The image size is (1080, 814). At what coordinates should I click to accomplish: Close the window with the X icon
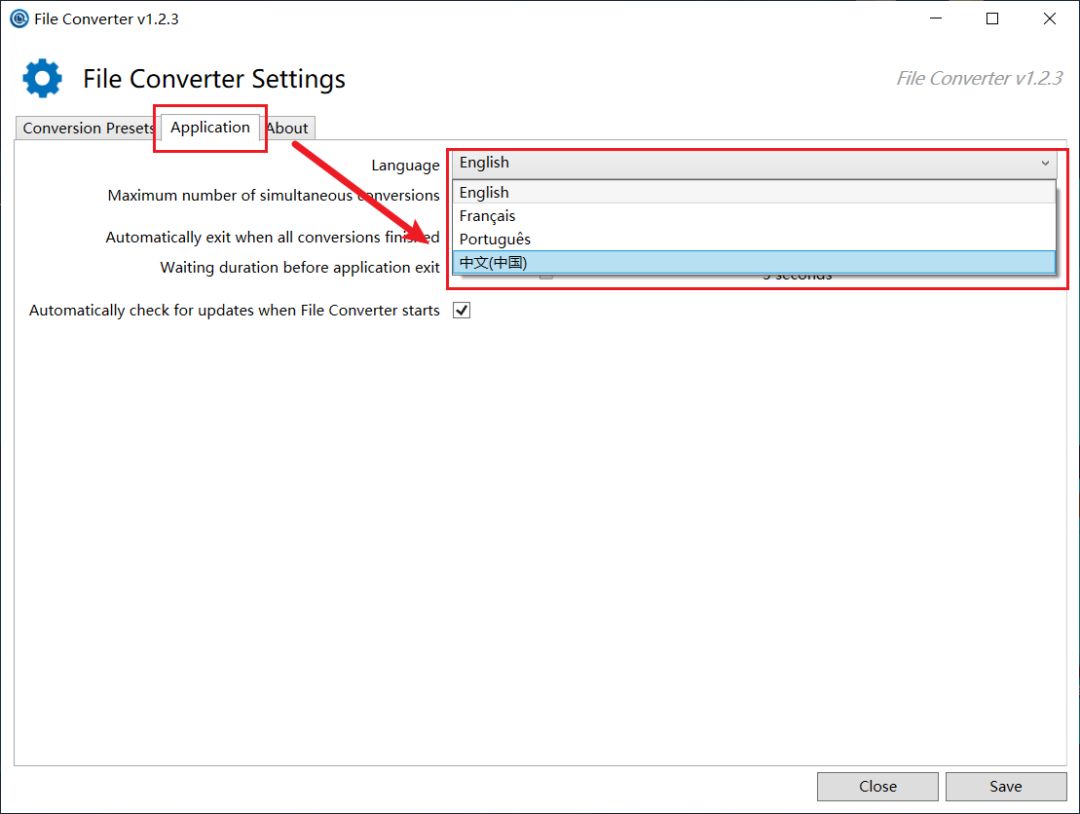(x=1049, y=19)
